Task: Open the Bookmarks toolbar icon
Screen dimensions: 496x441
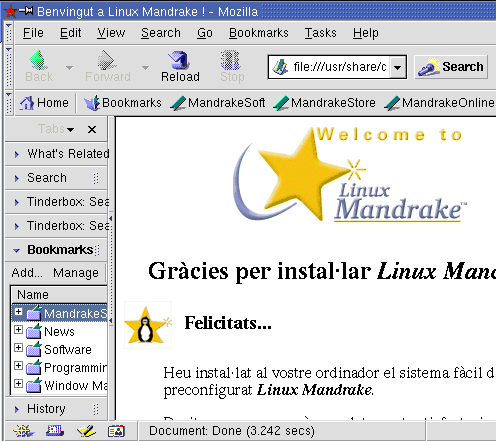Action: point(92,103)
